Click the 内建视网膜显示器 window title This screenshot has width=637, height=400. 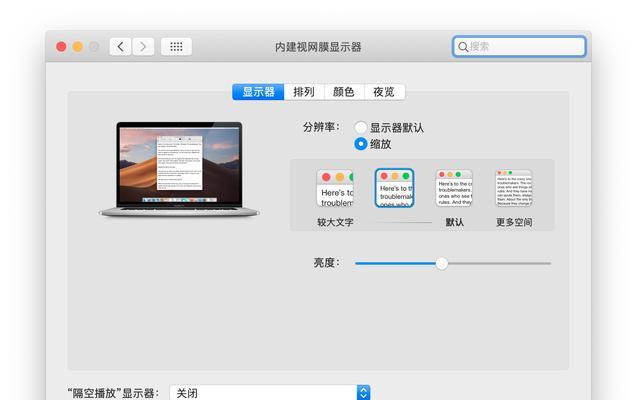pyautogui.click(x=318, y=47)
